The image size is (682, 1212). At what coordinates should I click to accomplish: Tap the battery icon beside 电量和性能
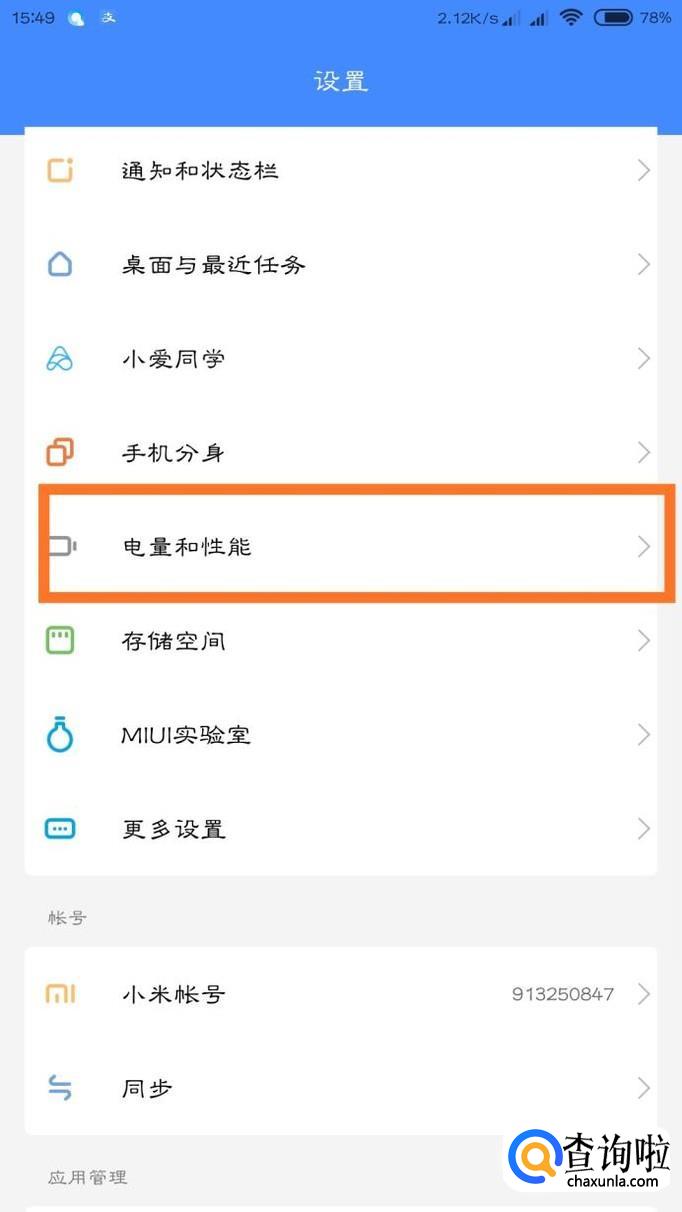coord(62,547)
